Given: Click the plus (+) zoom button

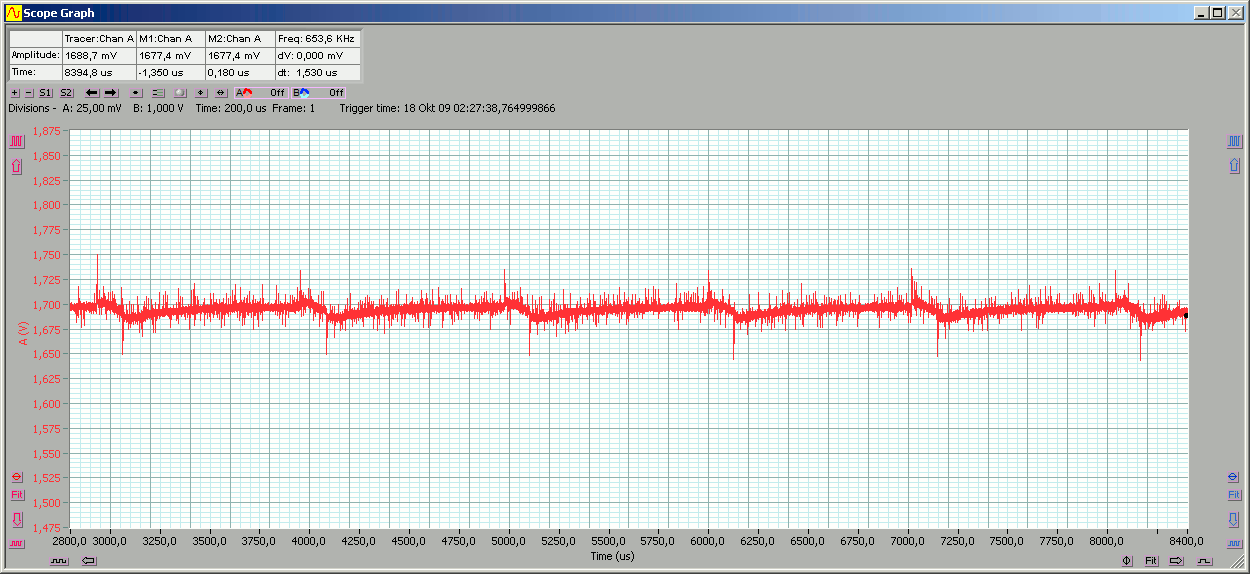Looking at the screenshot, I should (15, 92).
